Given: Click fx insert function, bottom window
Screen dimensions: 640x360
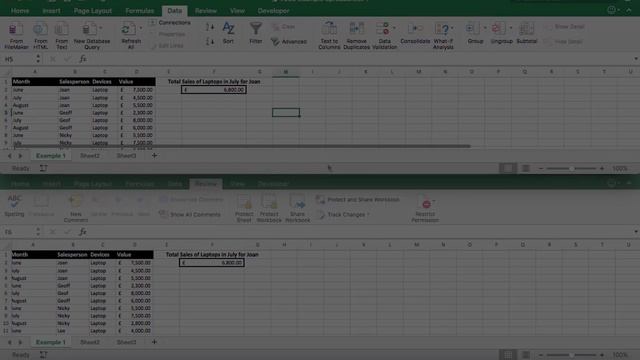Looking at the screenshot, I should [x=83, y=232].
